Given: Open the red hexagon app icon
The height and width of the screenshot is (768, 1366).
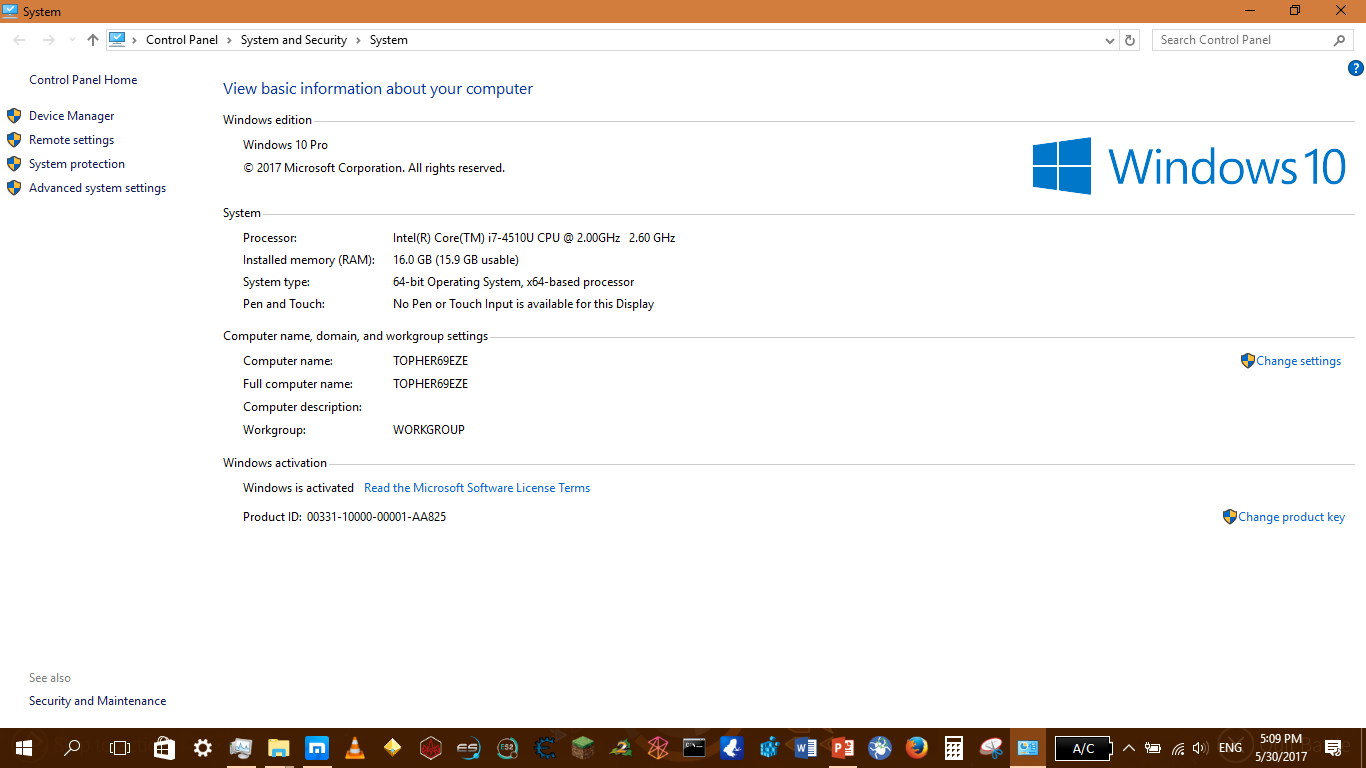Looking at the screenshot, I should (430, 748).
